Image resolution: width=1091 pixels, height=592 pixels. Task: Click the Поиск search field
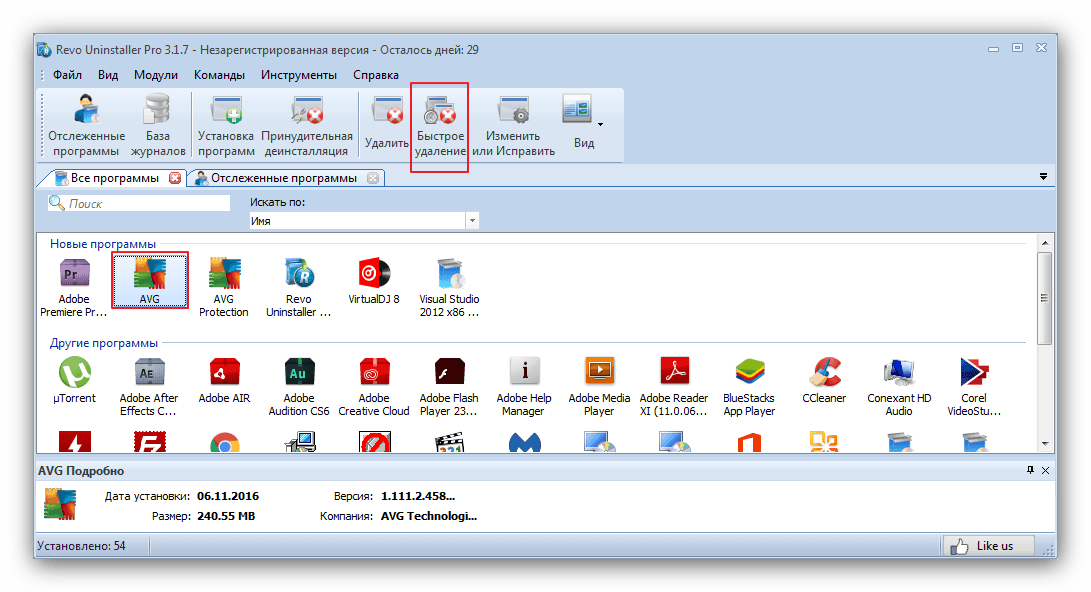point(139,203)
